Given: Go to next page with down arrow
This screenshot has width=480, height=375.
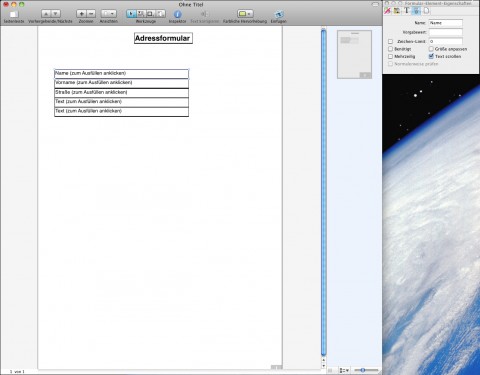Looking at the screenshot, I should click(56, 14).
